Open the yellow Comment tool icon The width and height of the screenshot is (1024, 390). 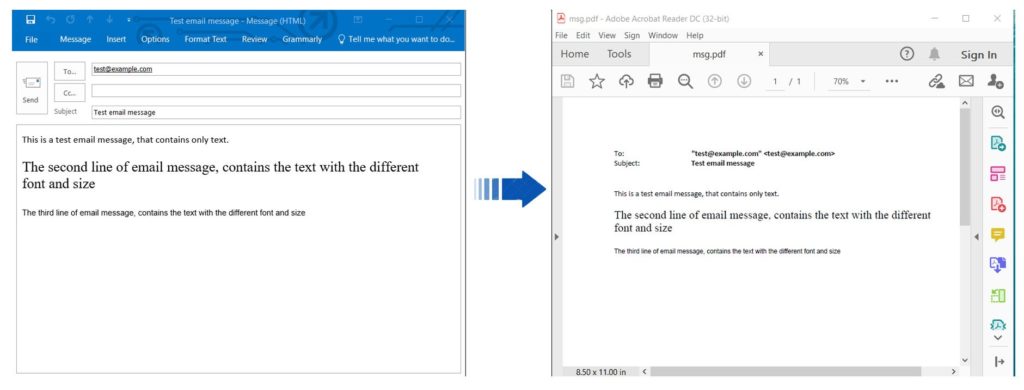[x=998, y=235]
